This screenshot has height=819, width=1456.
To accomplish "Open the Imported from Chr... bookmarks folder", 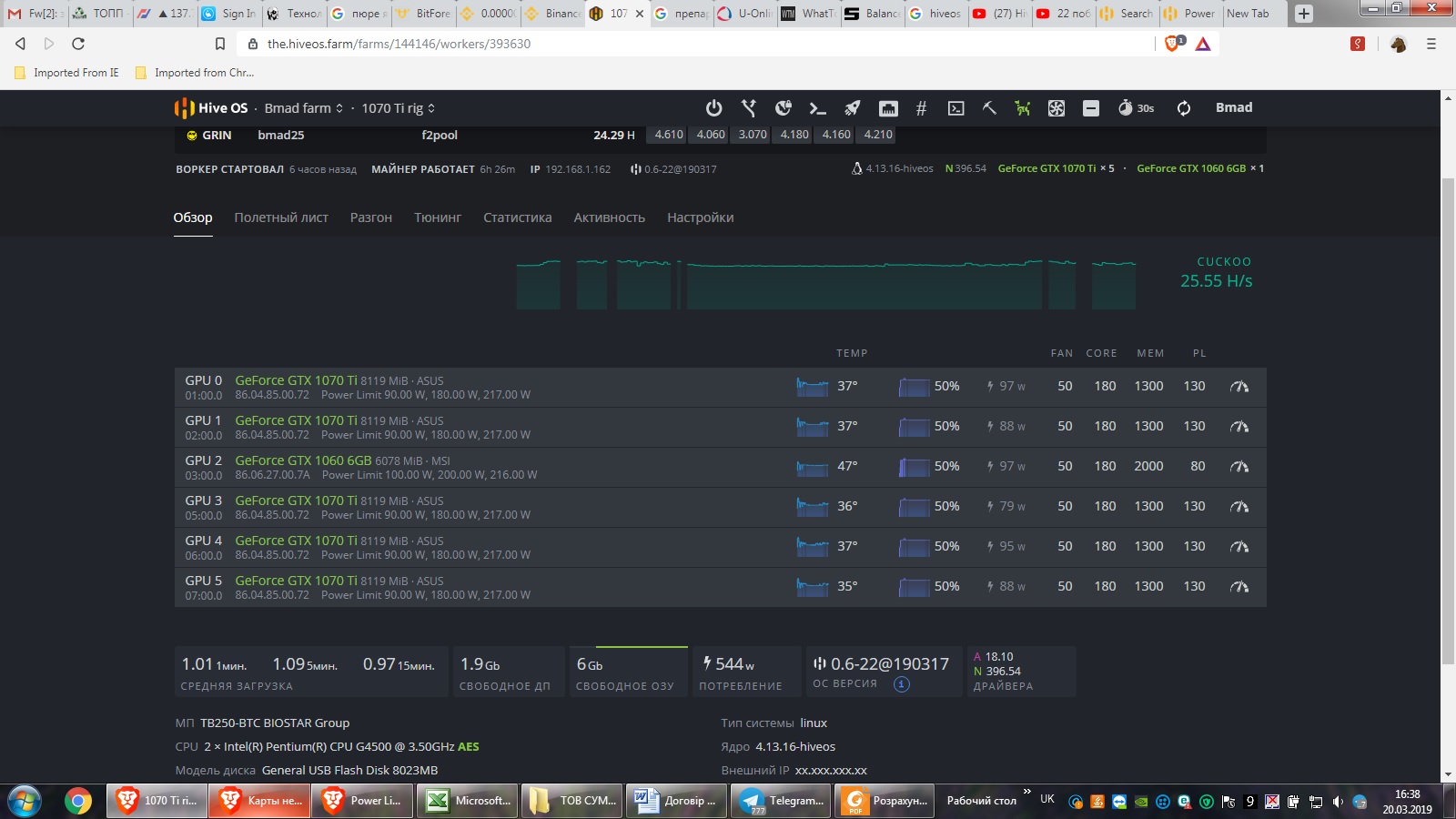I will point(195,73).
